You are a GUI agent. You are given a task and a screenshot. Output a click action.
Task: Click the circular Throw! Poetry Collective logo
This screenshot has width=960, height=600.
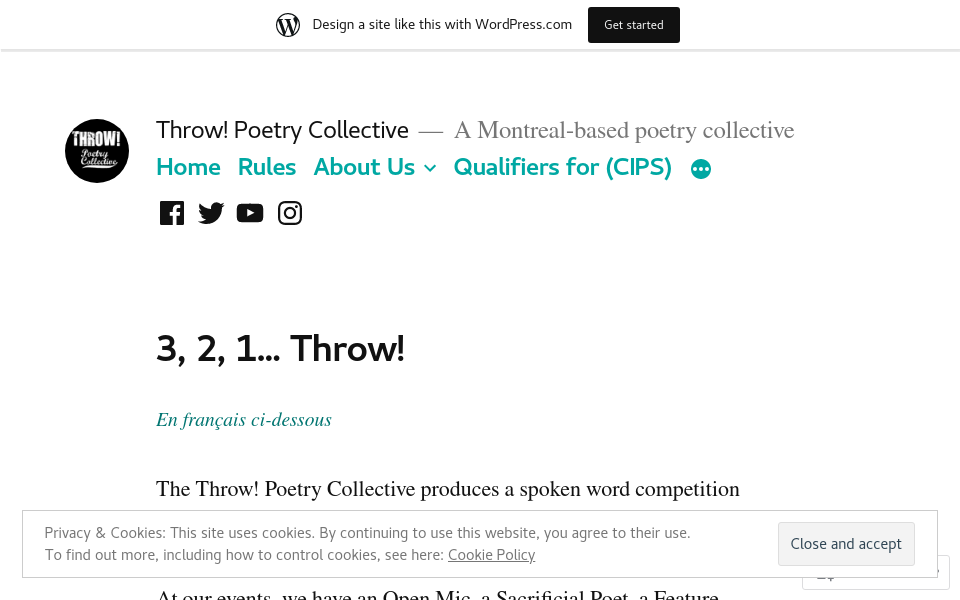(97, 151)
